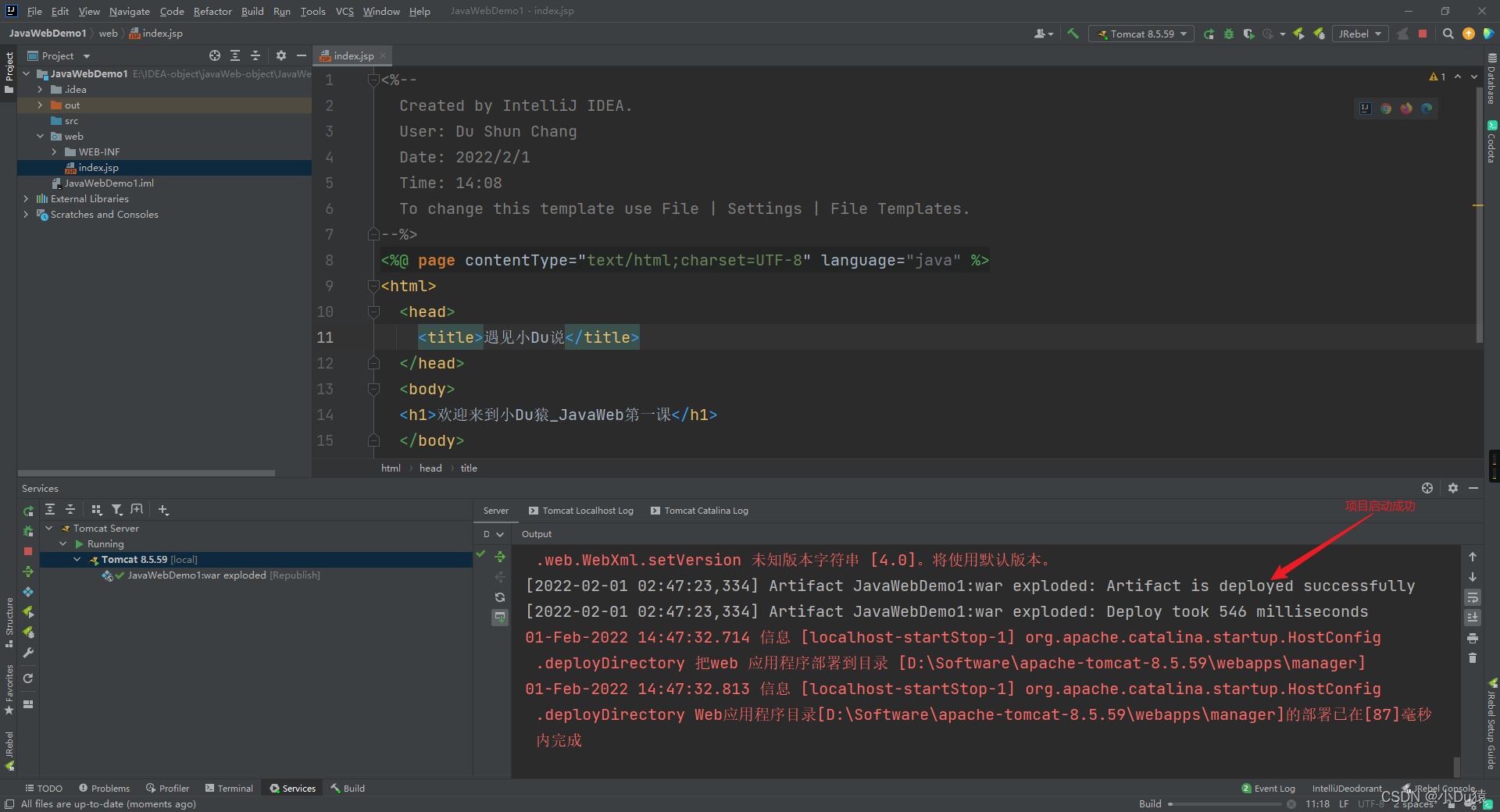The image size is (1500, 812).
Task: Add service with plus icon
Action: [x=163, y=510]
